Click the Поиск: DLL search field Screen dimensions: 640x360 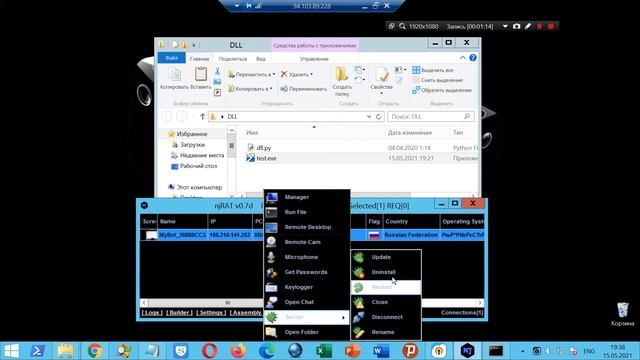[x=431, y=117]
